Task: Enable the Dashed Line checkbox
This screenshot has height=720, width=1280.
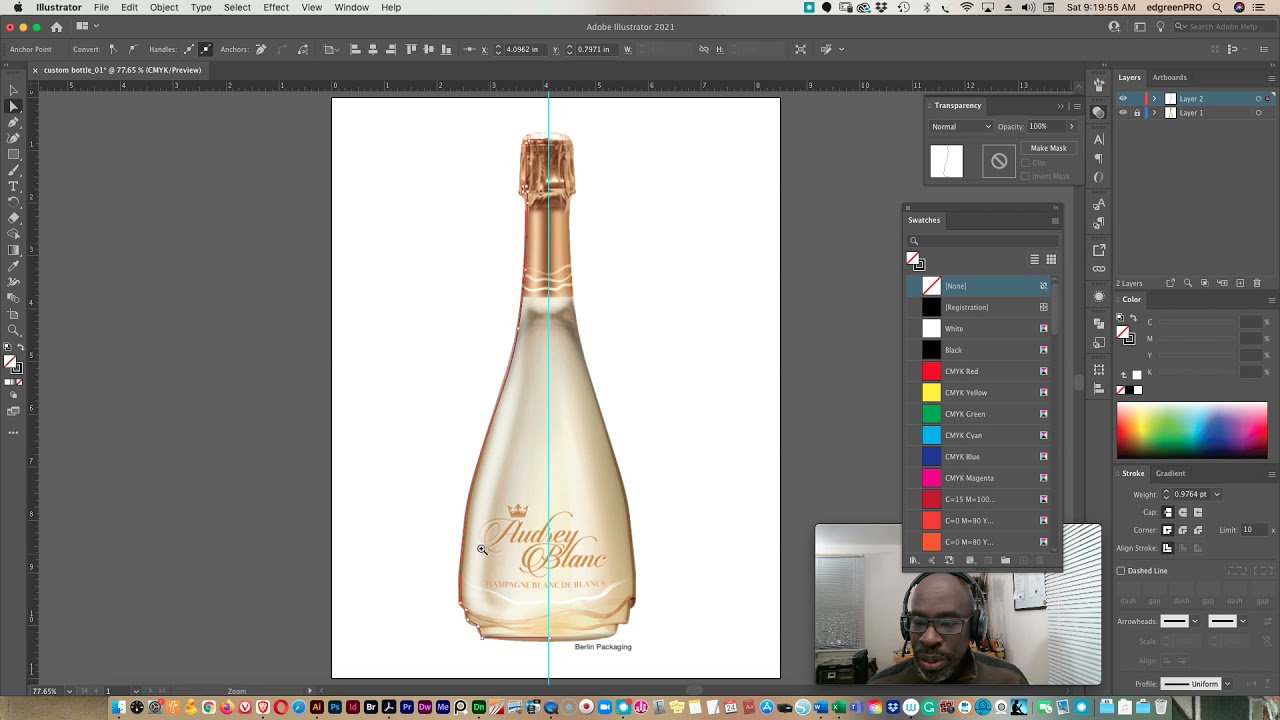Action: pos(1121,571)
